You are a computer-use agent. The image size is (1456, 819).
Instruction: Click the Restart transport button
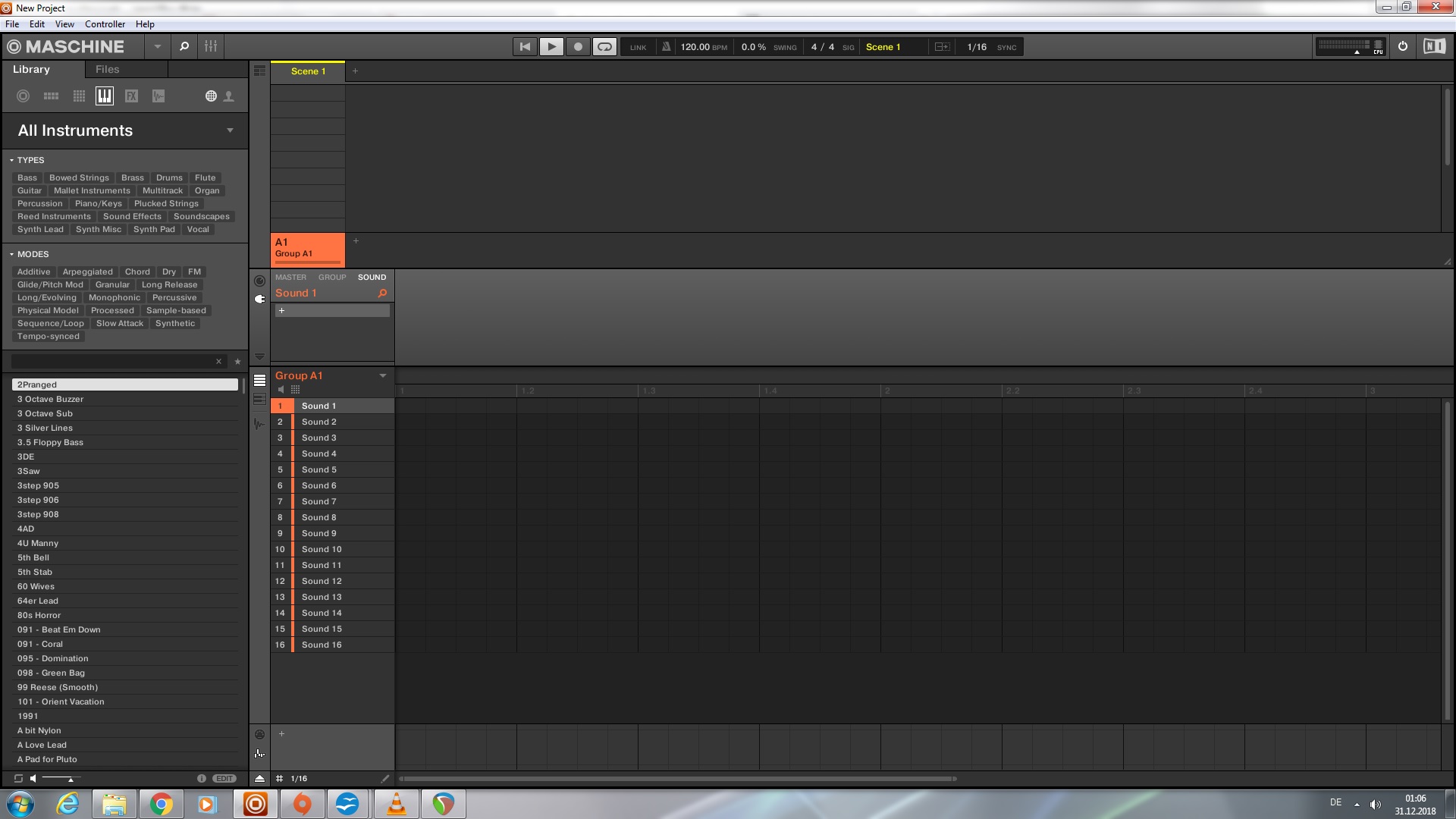[x=525, y=47]
